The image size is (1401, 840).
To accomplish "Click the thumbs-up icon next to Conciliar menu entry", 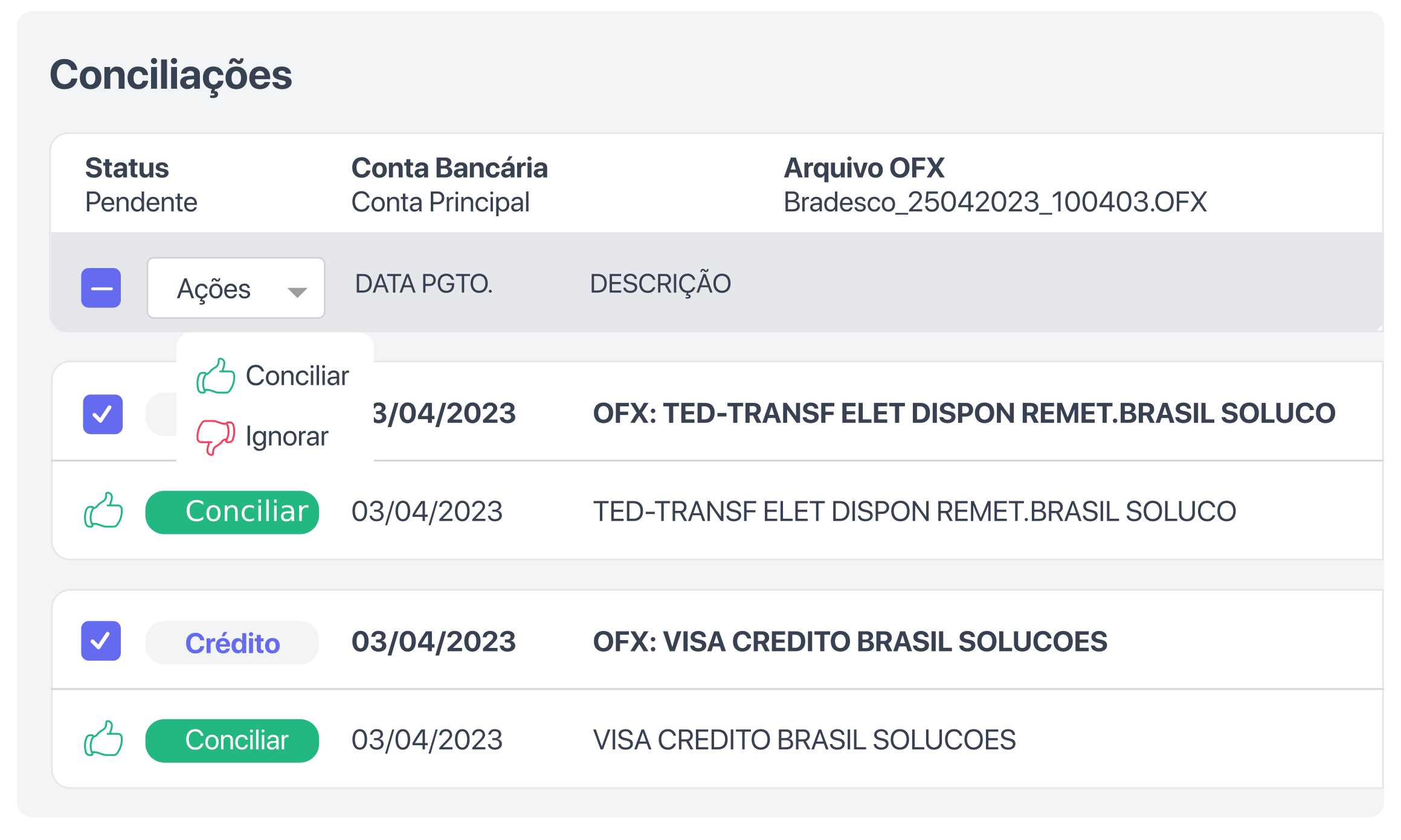I will (x=216, y=376).
